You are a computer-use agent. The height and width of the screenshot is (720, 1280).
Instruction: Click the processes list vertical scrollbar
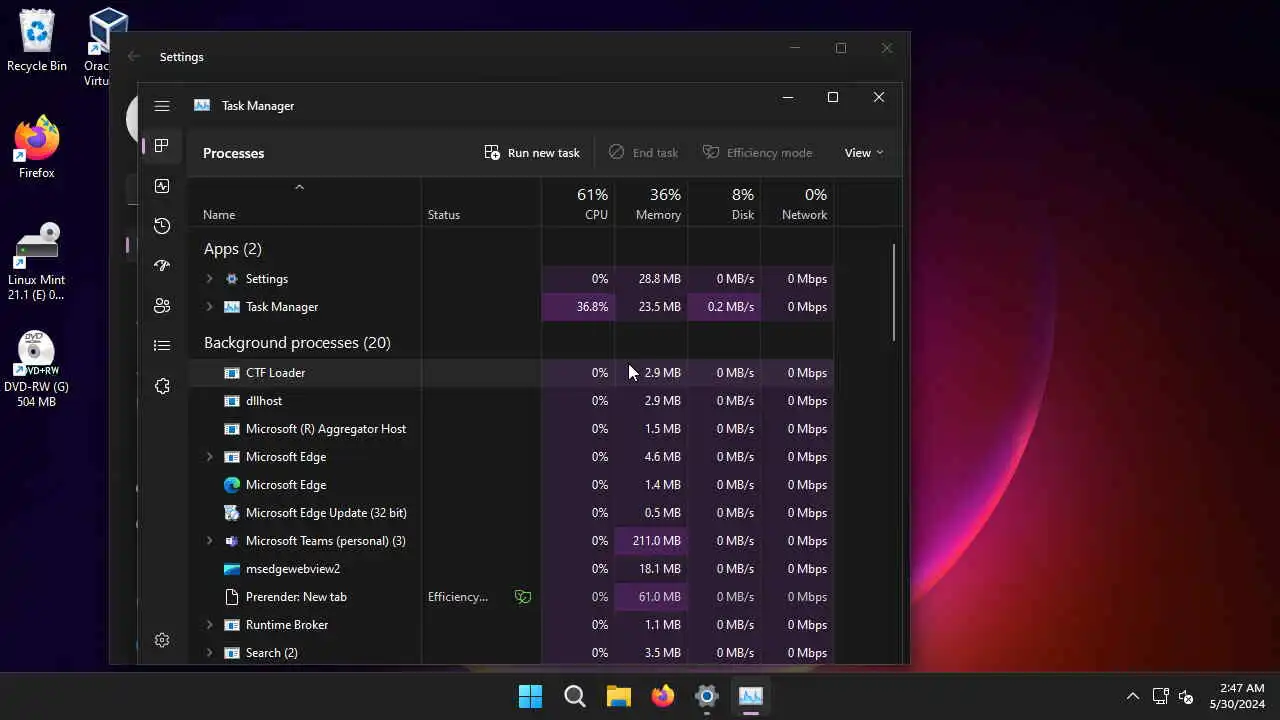[x=894, y=293]
